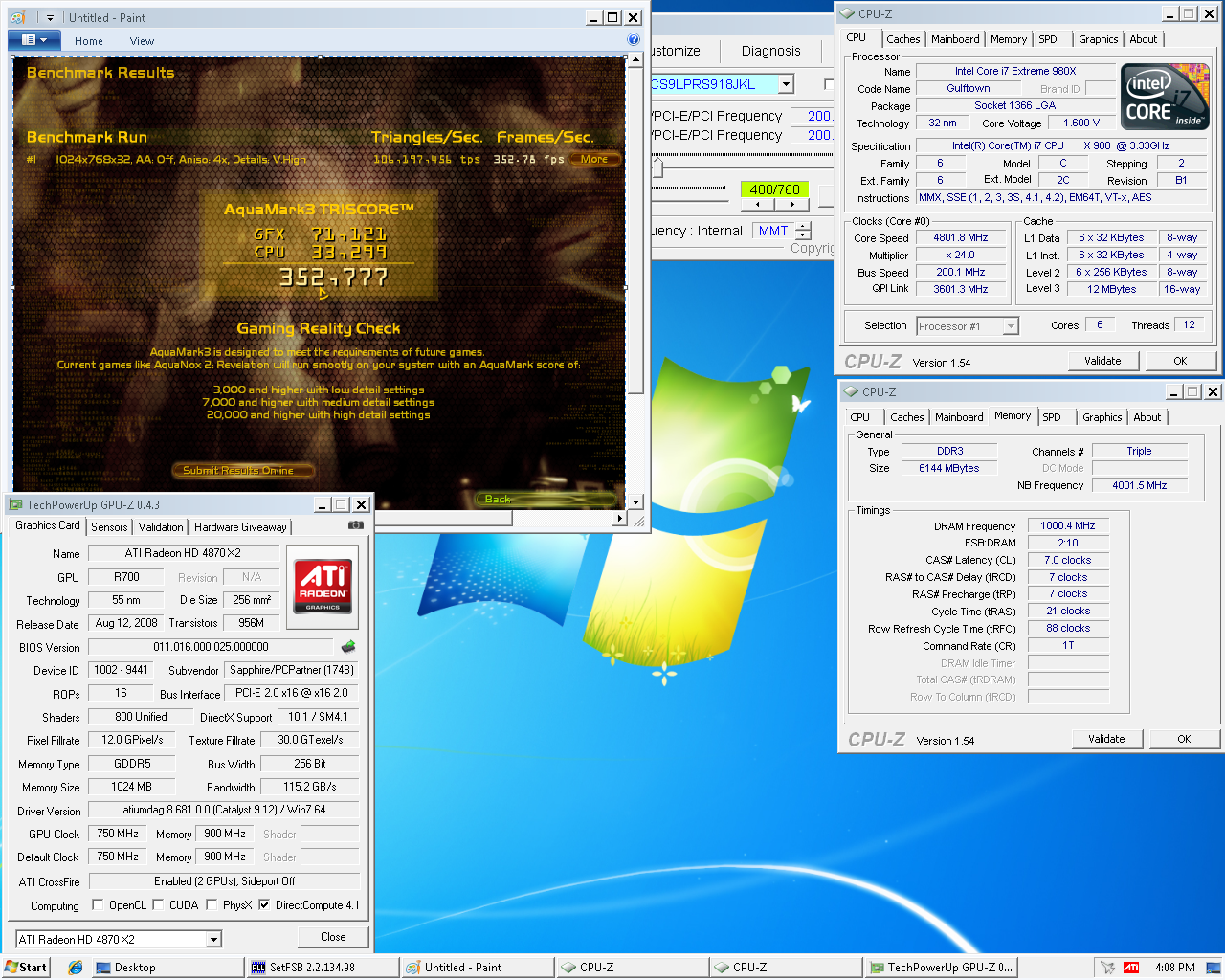Click the More button in benchmark results
Image resolution: width=1225 pixels, height=980 pixels.
pyautogui.click(x=594, y=159)
